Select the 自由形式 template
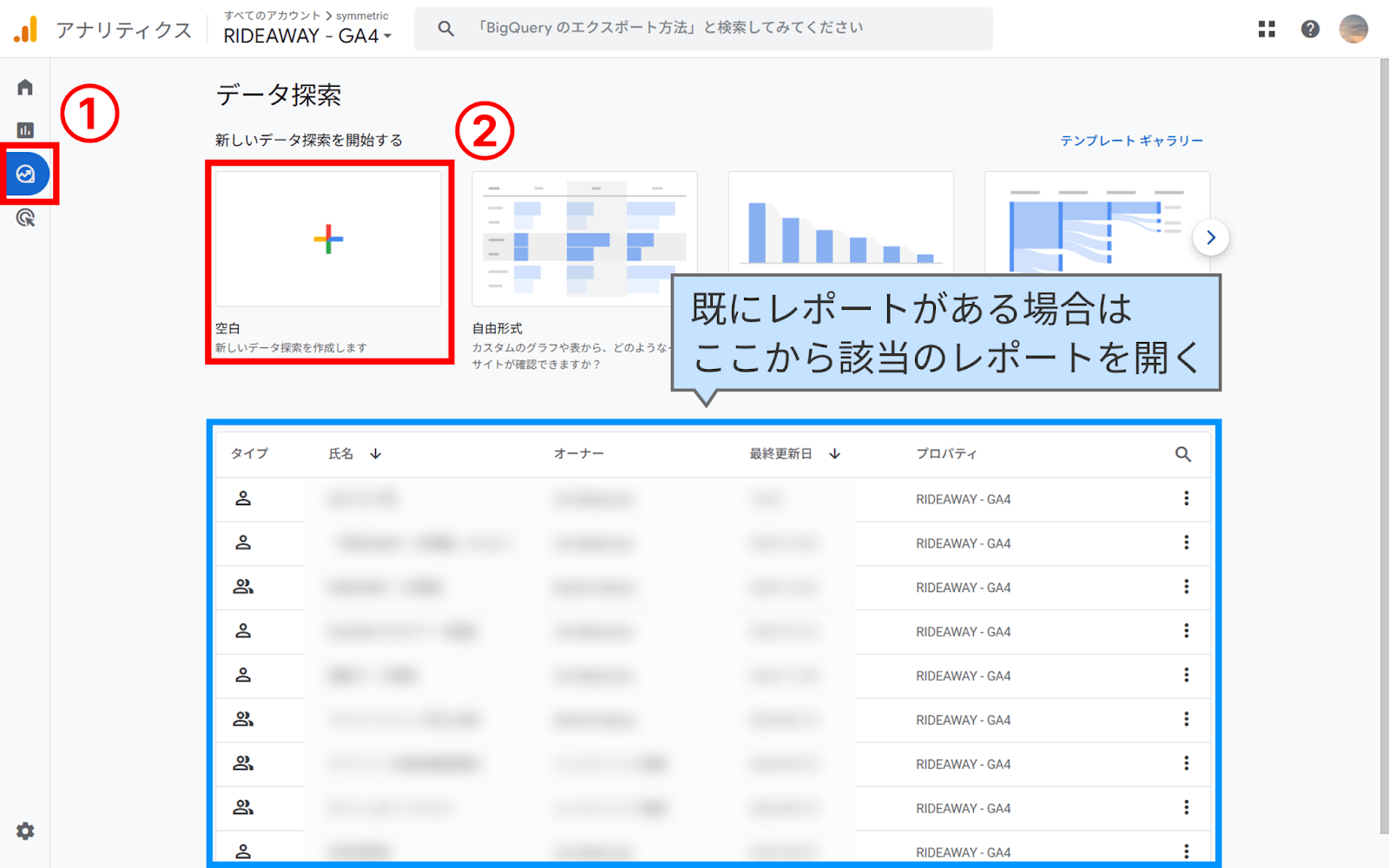Viewport: 1389px width, 868px height. click(x=583, y=239)
